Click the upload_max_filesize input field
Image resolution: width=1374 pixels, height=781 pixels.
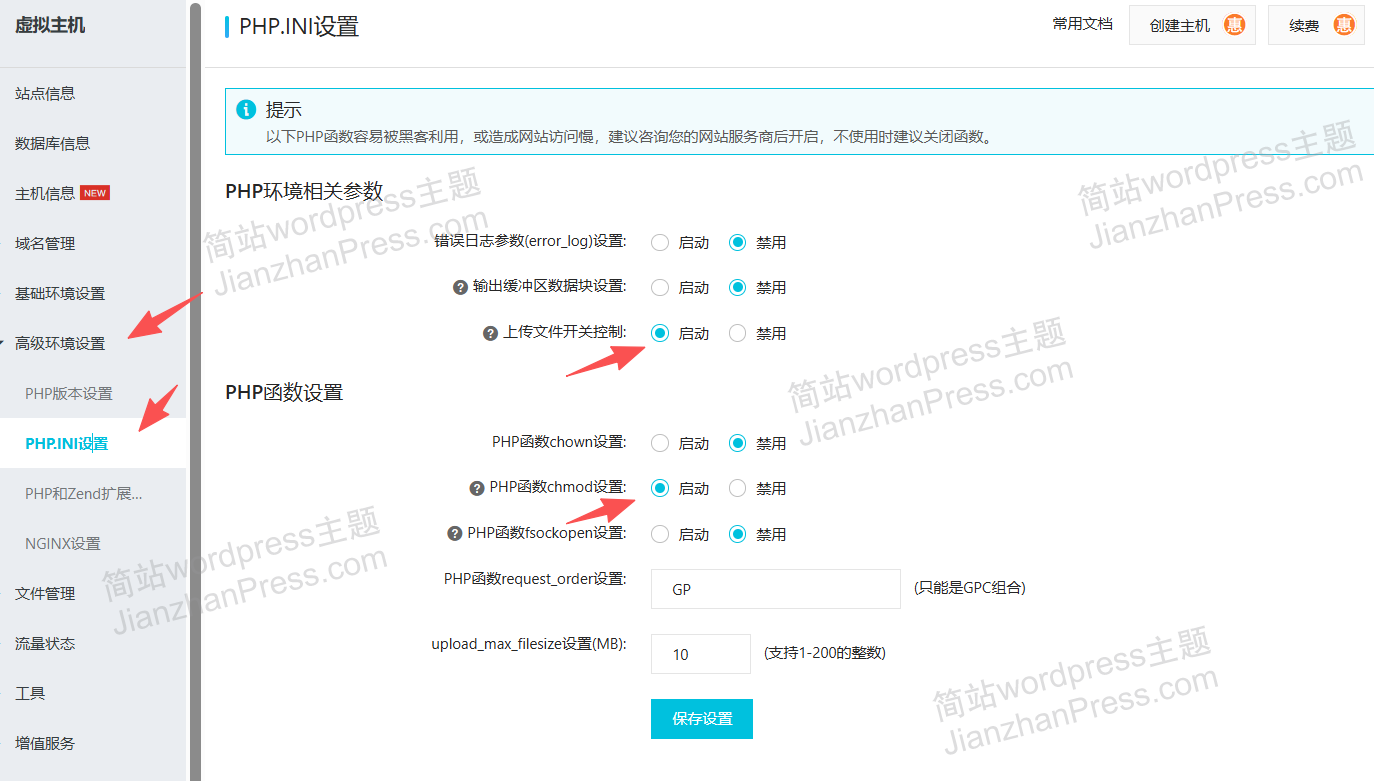(x=701, y=654)
